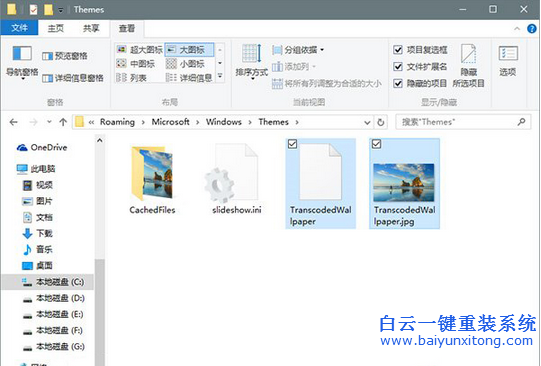The image size is (541, 366).
Task: Select the TranscodedWallpaper.jpg thumbnail
Action: coord(404,182)
